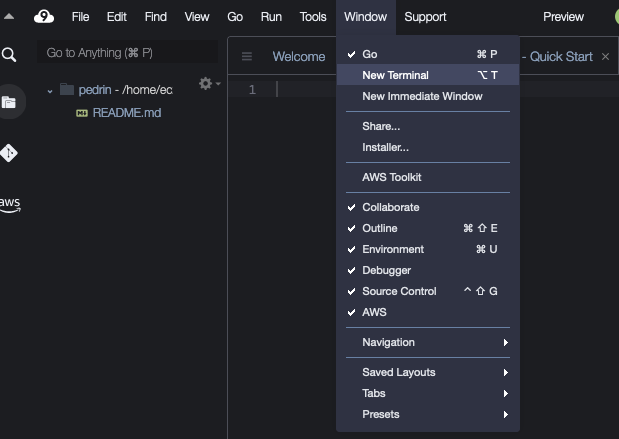This screenshot has width=619, height=439.
Task: Expand the Saved Layouts submenu
Action: tap(428, 372)
